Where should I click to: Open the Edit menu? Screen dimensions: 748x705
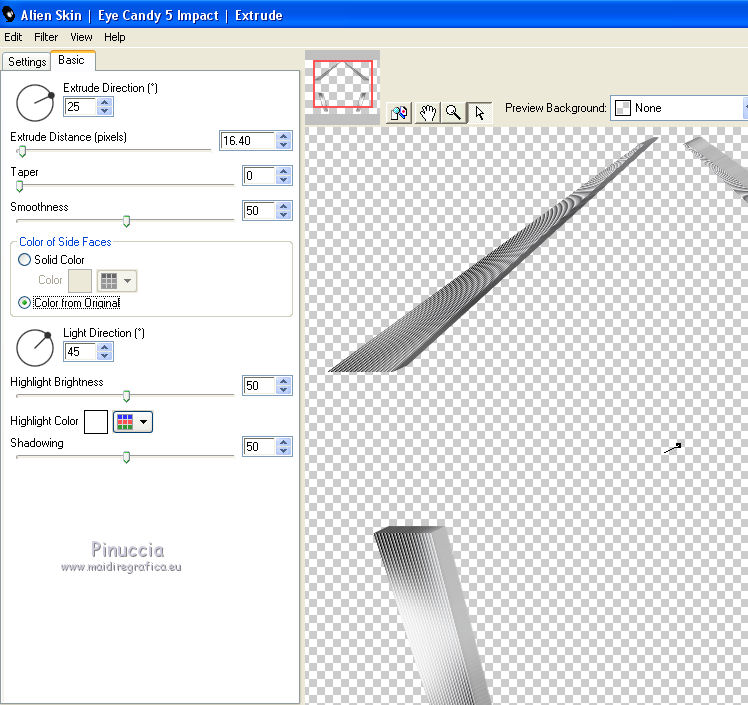13,37
